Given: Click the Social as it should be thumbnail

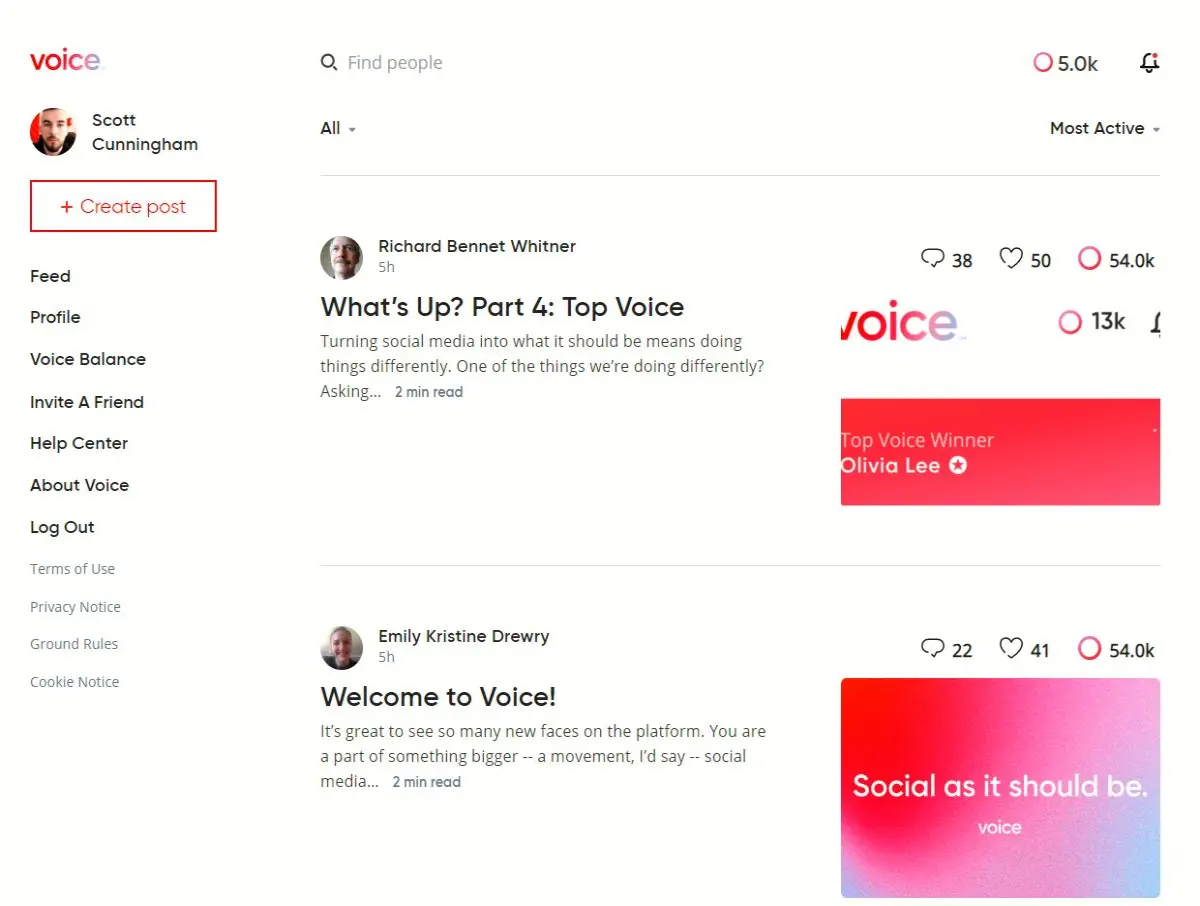Looking at the screenshot, I should click(1000, 788).
